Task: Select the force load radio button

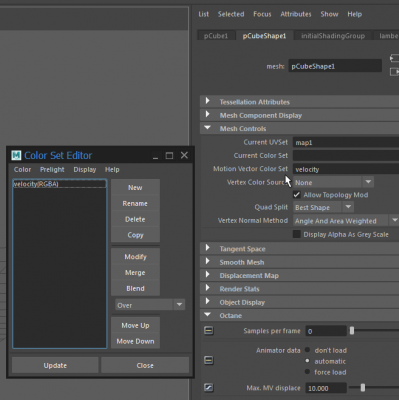Action: [307, 372]
